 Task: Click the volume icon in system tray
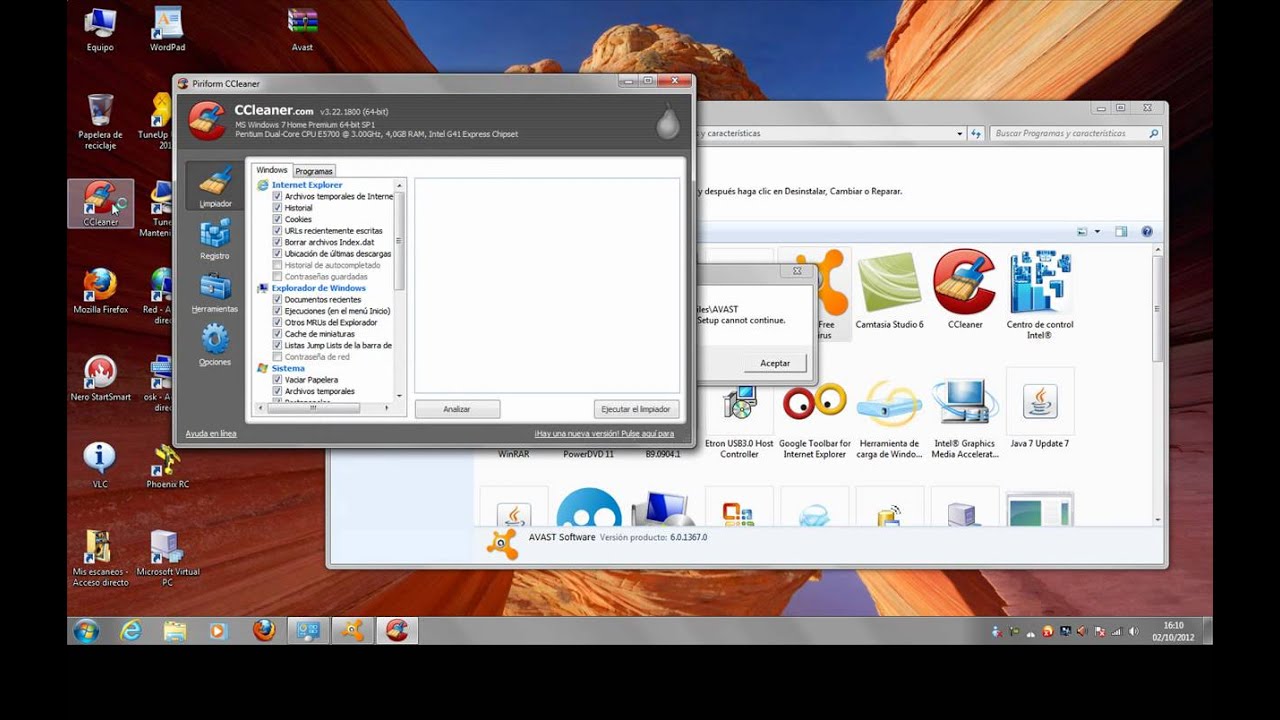(x=1133, y=631)
